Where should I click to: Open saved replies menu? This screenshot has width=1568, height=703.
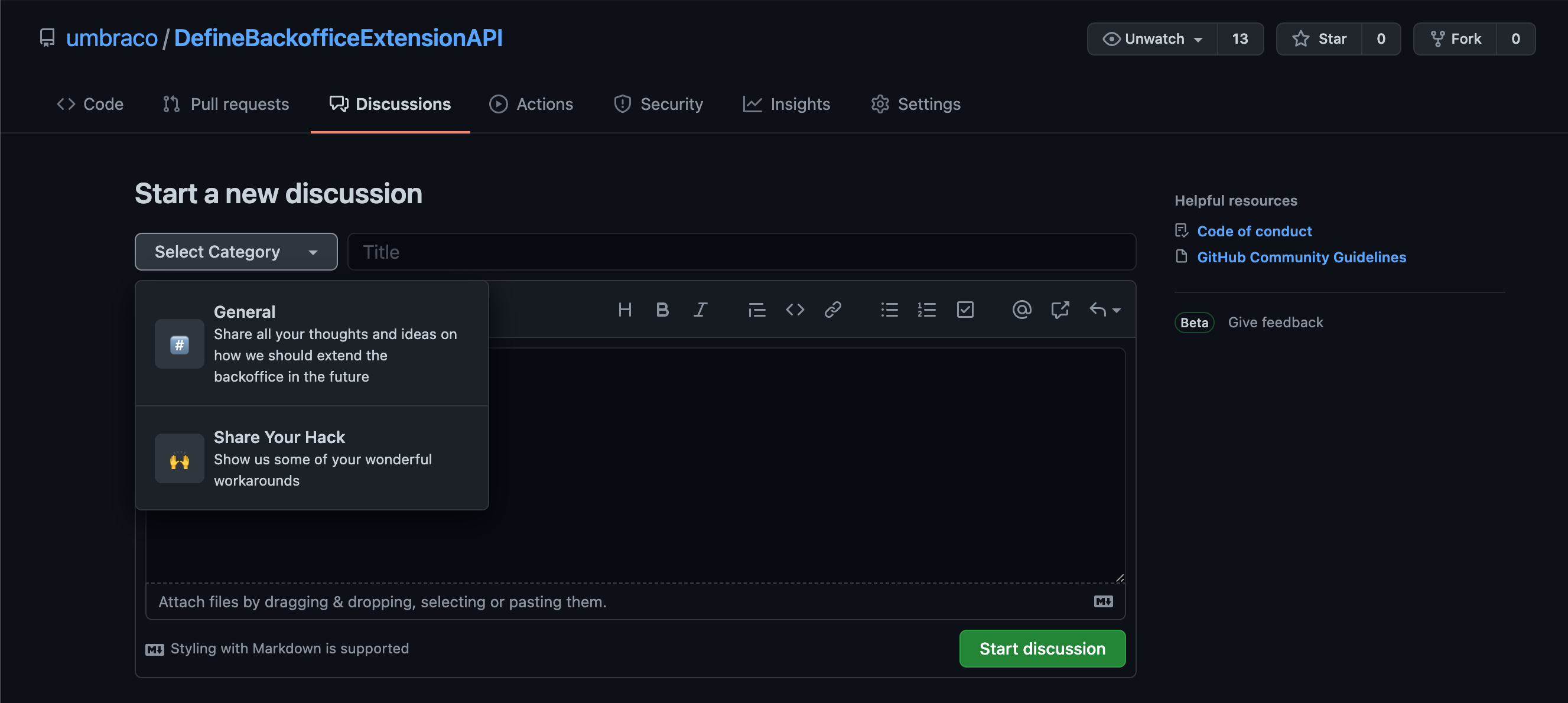(x=1104, y=310)
